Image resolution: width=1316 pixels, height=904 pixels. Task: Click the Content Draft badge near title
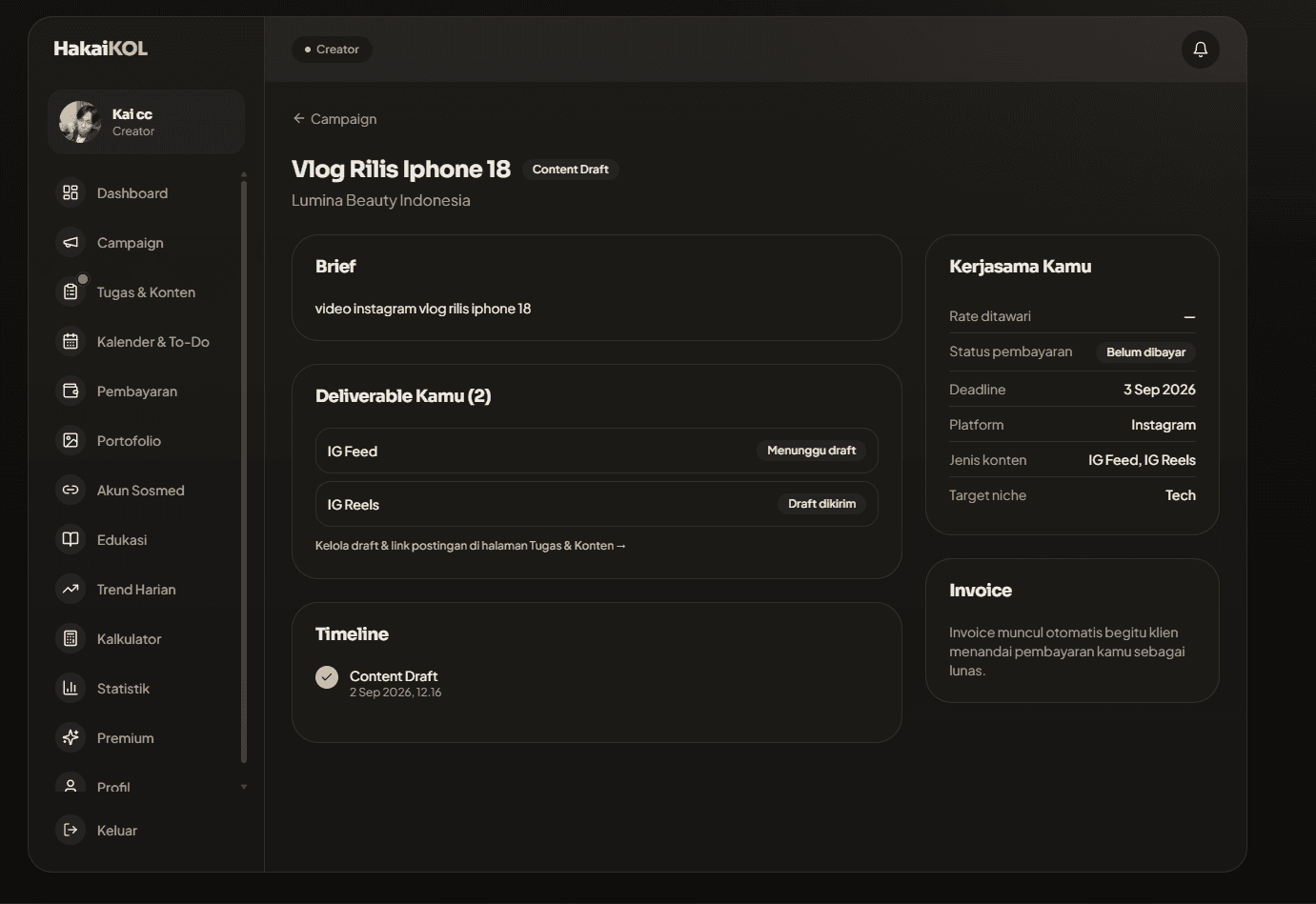(570, 170)
